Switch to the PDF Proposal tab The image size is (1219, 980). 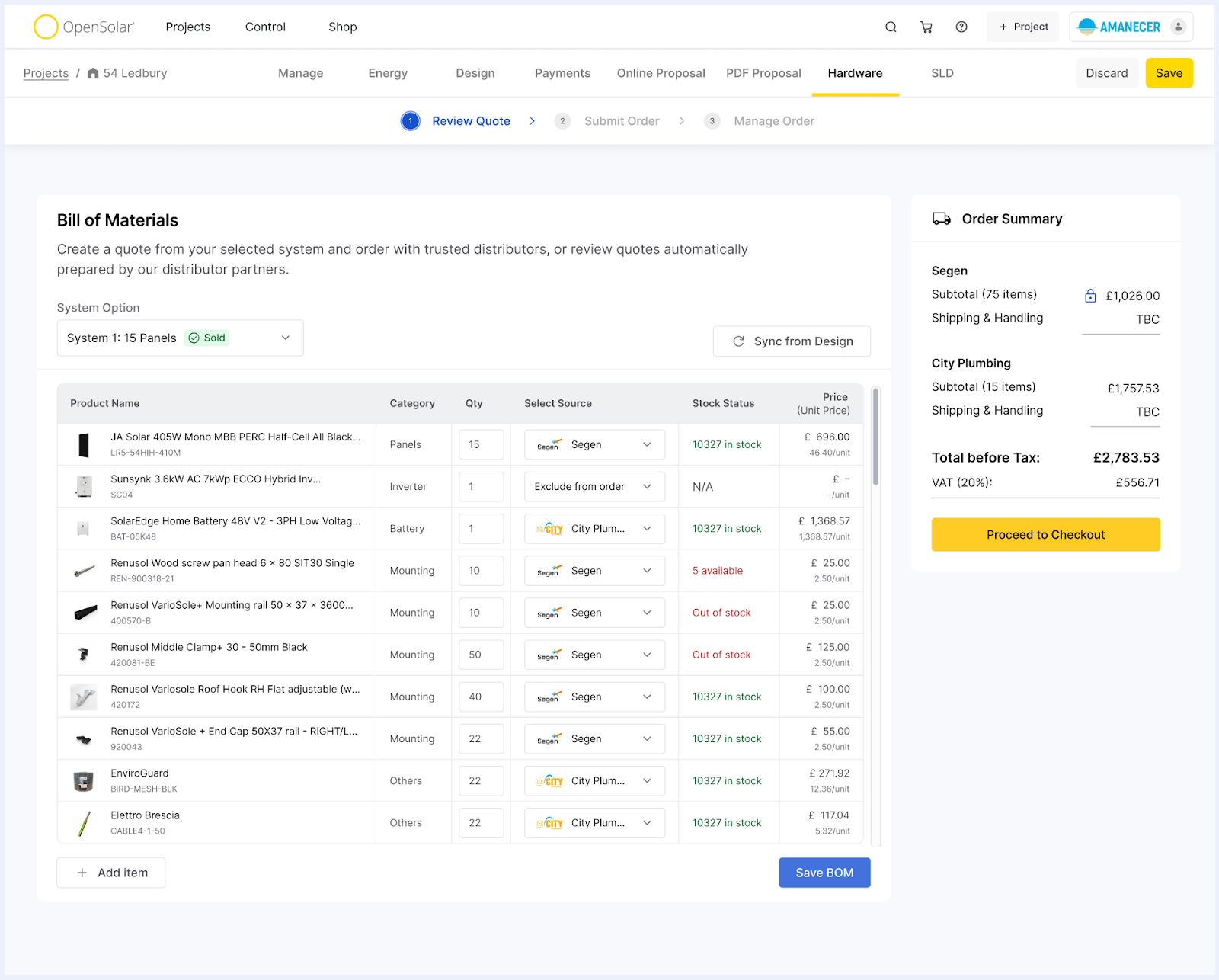point(763,73)
